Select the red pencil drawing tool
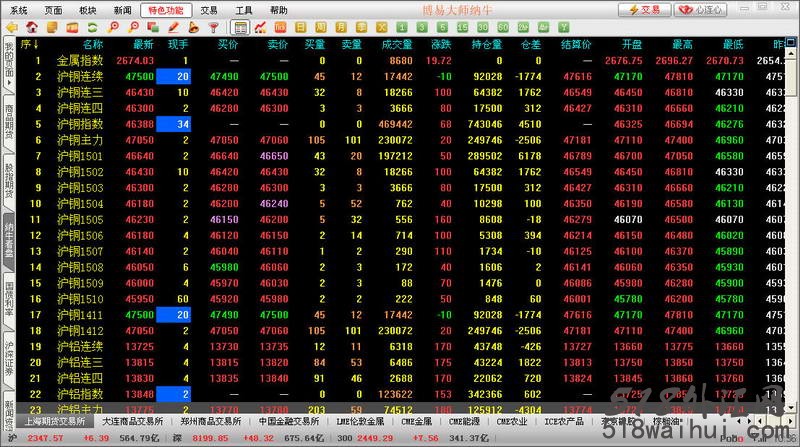The width and height of the screenshot is (800, 447). [x=173, y=28]
